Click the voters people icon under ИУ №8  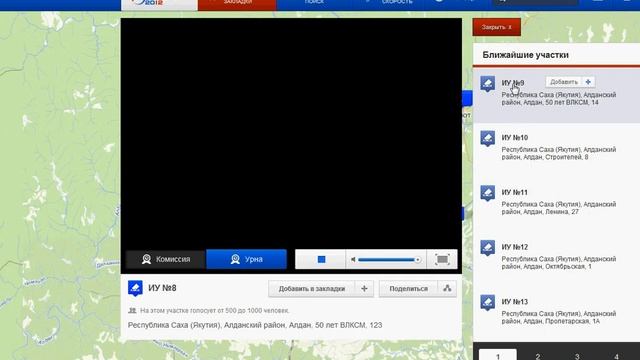(132, 311)
